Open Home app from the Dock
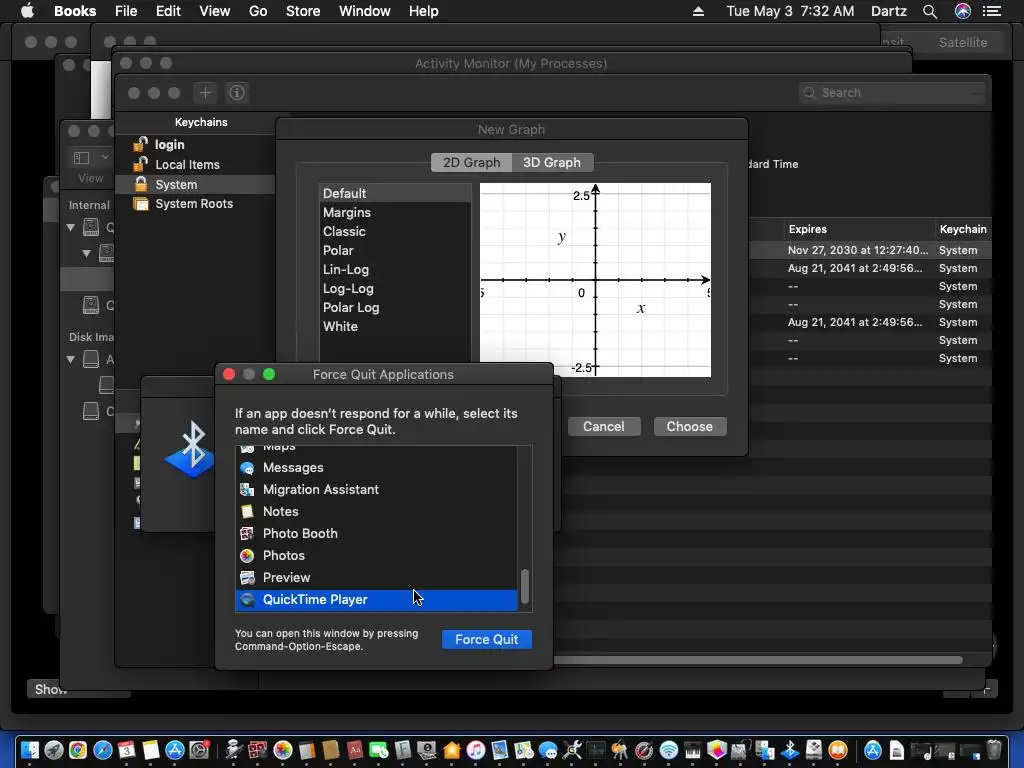1024x768 pixels. pyautogui.click(x=451, y=750)
